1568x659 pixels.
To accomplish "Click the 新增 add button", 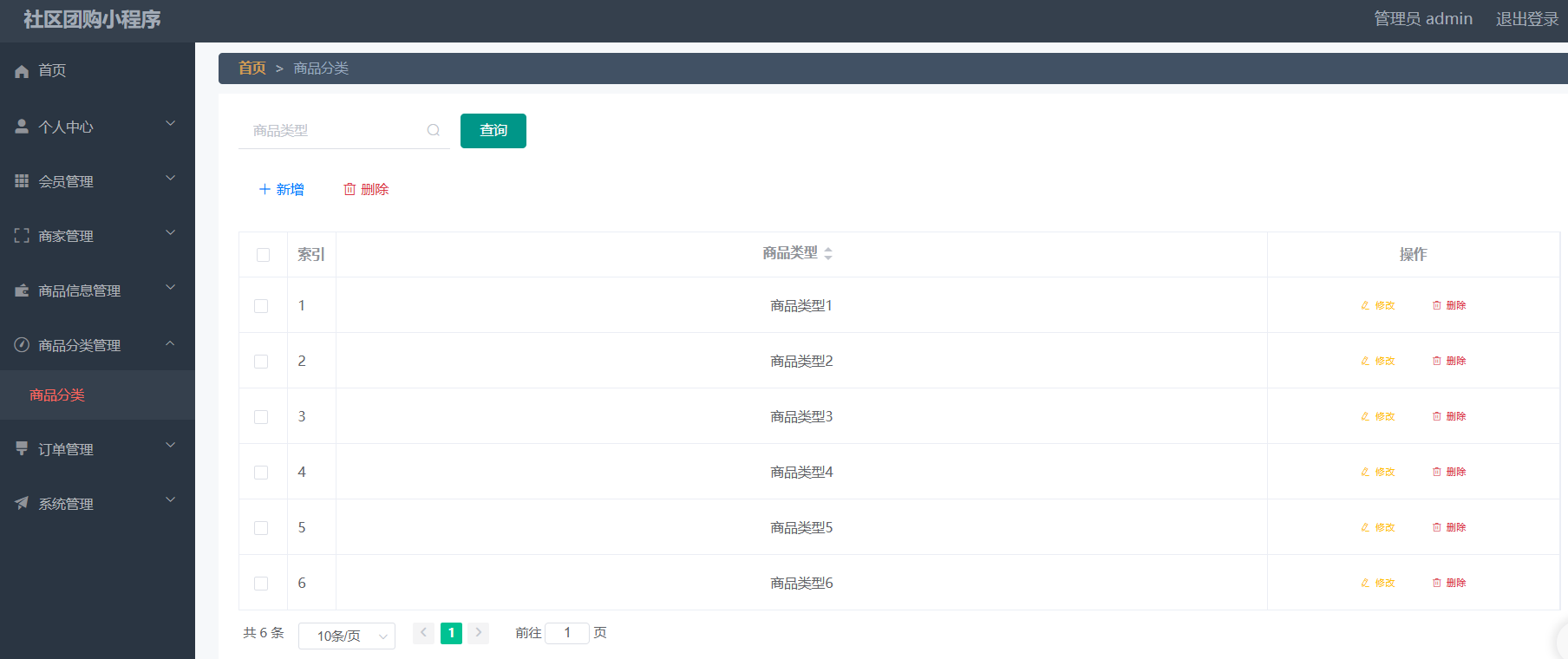I will point(282,189).
